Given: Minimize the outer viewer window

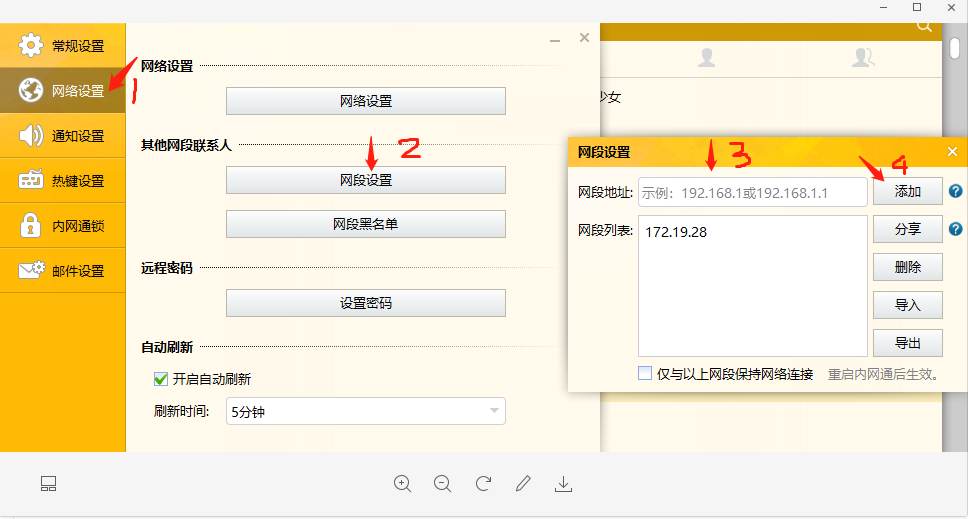Looking at the screenshot, I should coord(883,7).
